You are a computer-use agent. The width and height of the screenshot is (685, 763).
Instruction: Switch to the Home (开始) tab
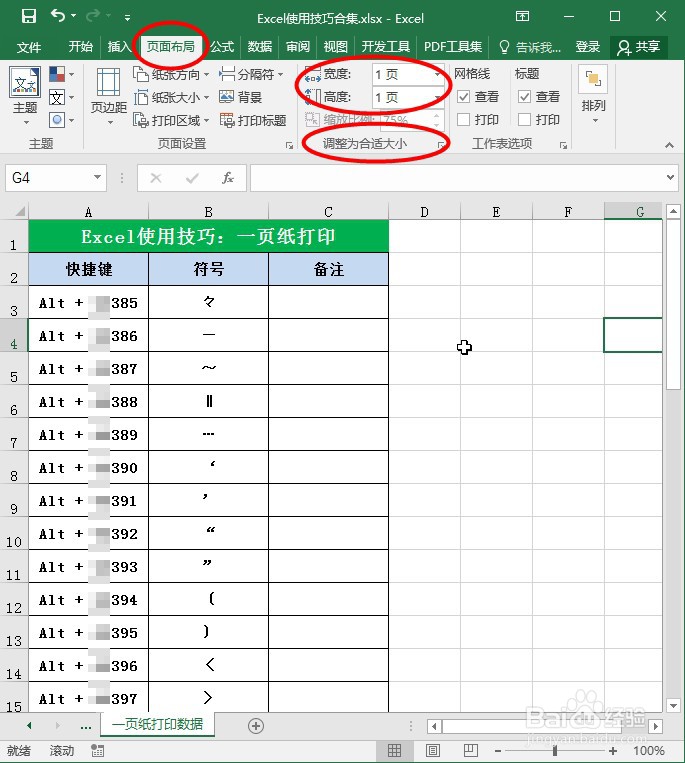(80, 47)
